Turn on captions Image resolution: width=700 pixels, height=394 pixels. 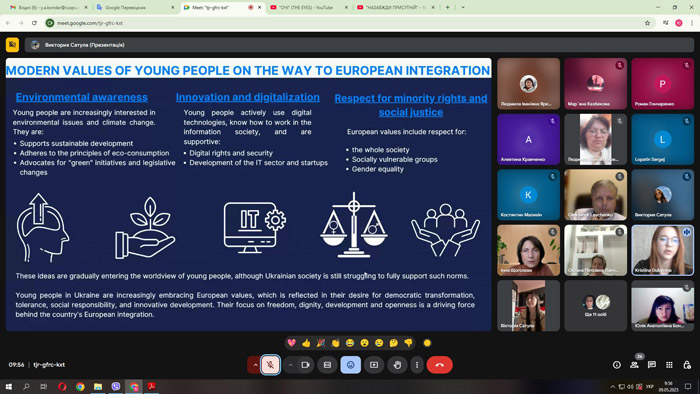coord(327,365)
